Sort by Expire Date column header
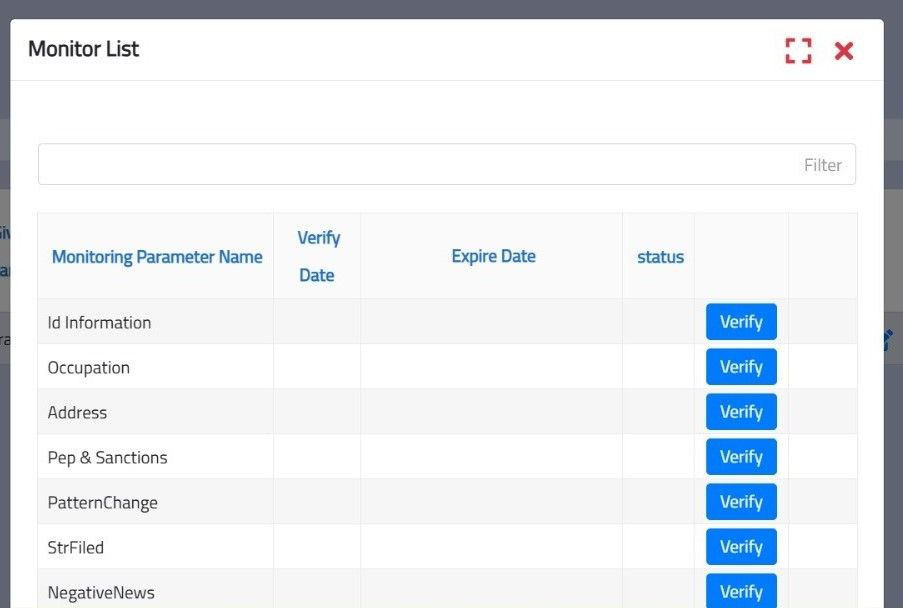The image size is (903, 608). click(493, 256)
